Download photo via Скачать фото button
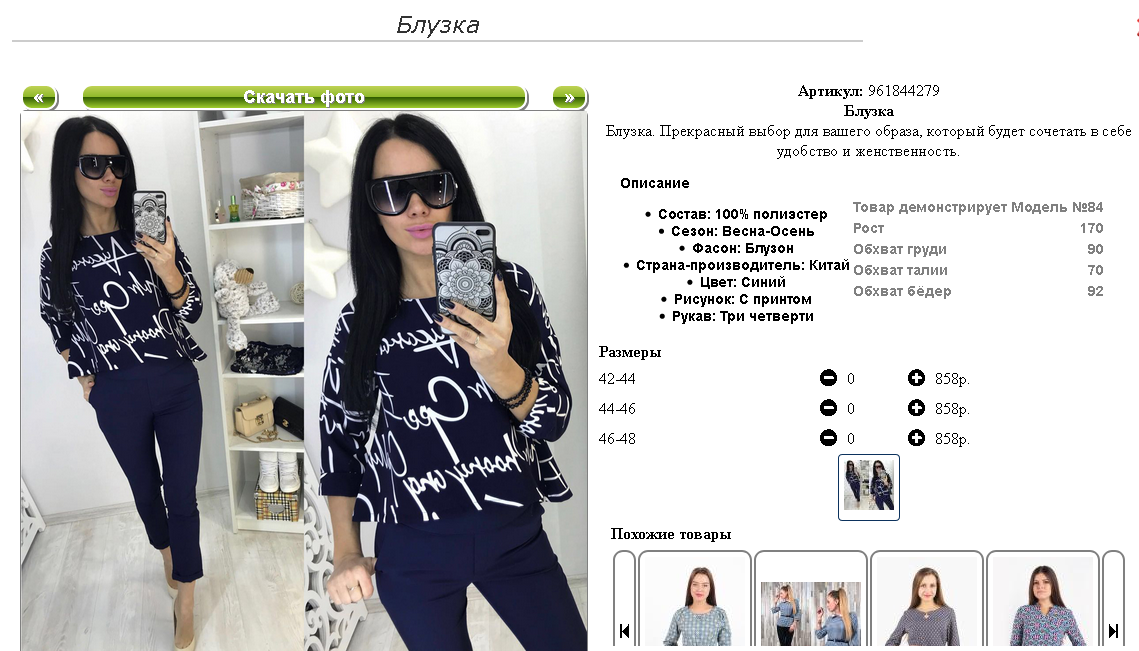 (x=304, y=97)
